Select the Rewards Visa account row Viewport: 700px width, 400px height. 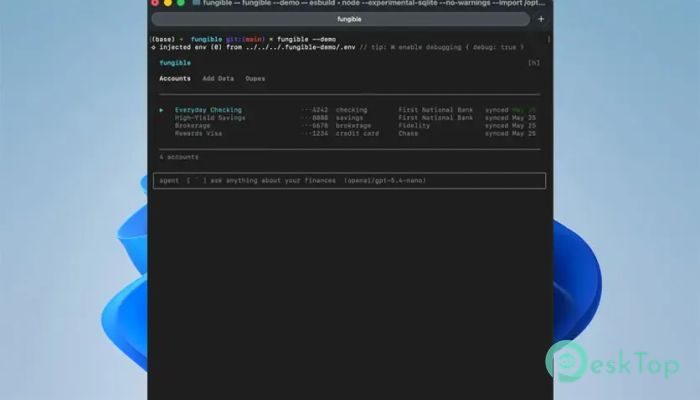click(348, 133)
